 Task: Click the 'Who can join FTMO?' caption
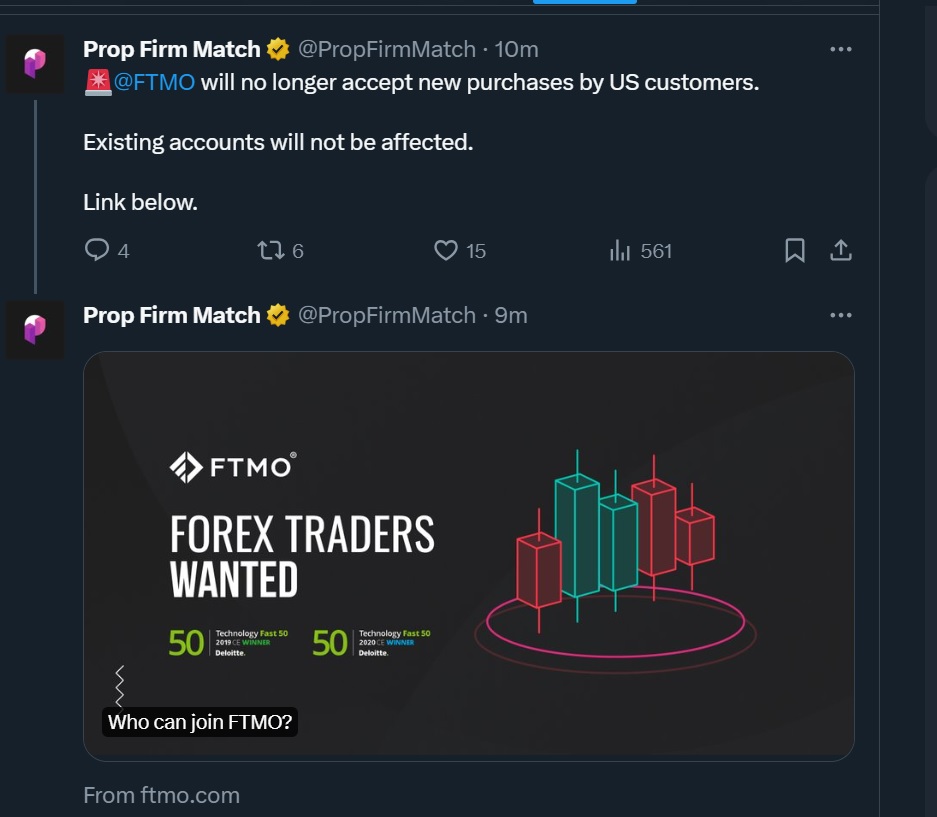(x=200, y=722)
